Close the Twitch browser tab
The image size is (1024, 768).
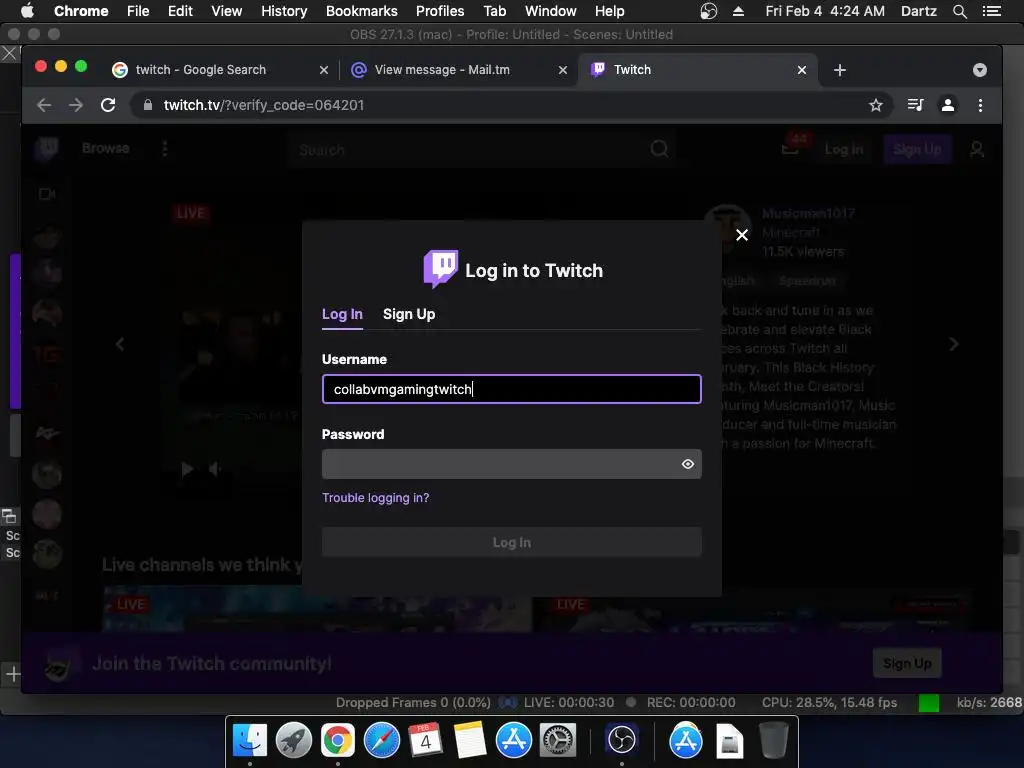pyautogui.click(x=802, y=70)
